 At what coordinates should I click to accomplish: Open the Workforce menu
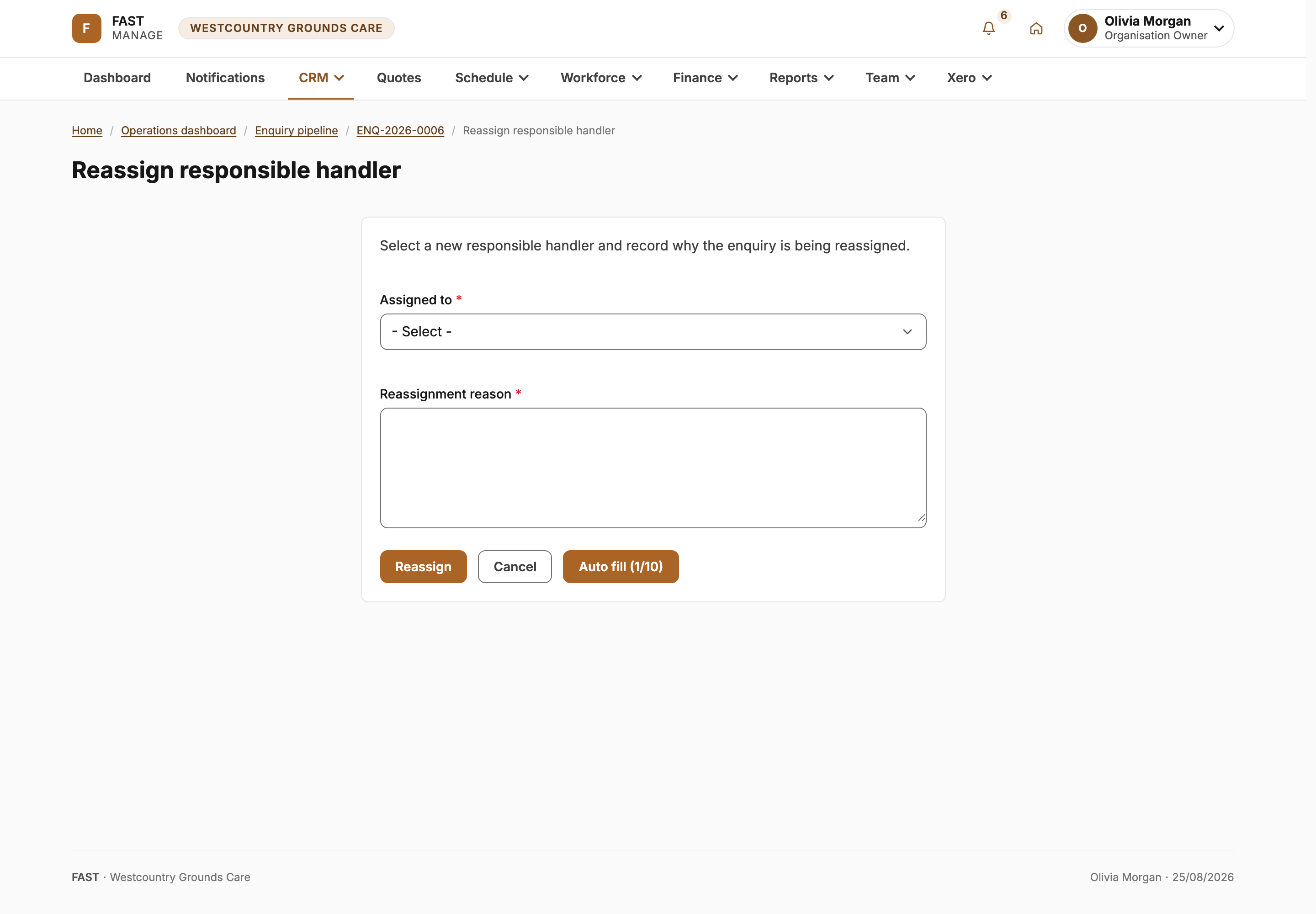click(x=601, y=78)
